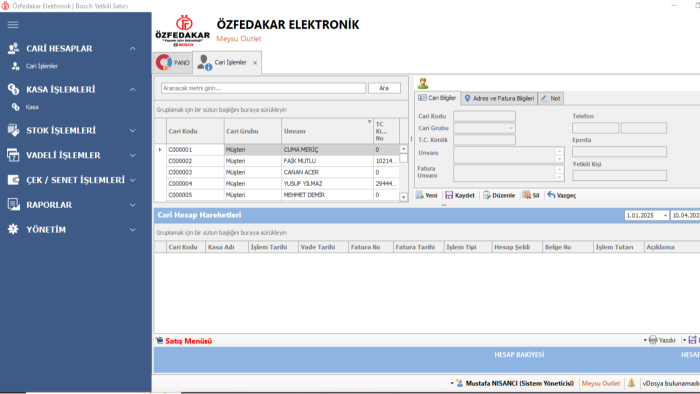The width and height of the screenshot is (700, 394).
Task: Click the Çek / Senet wallet icon
Action: point(13,180)
